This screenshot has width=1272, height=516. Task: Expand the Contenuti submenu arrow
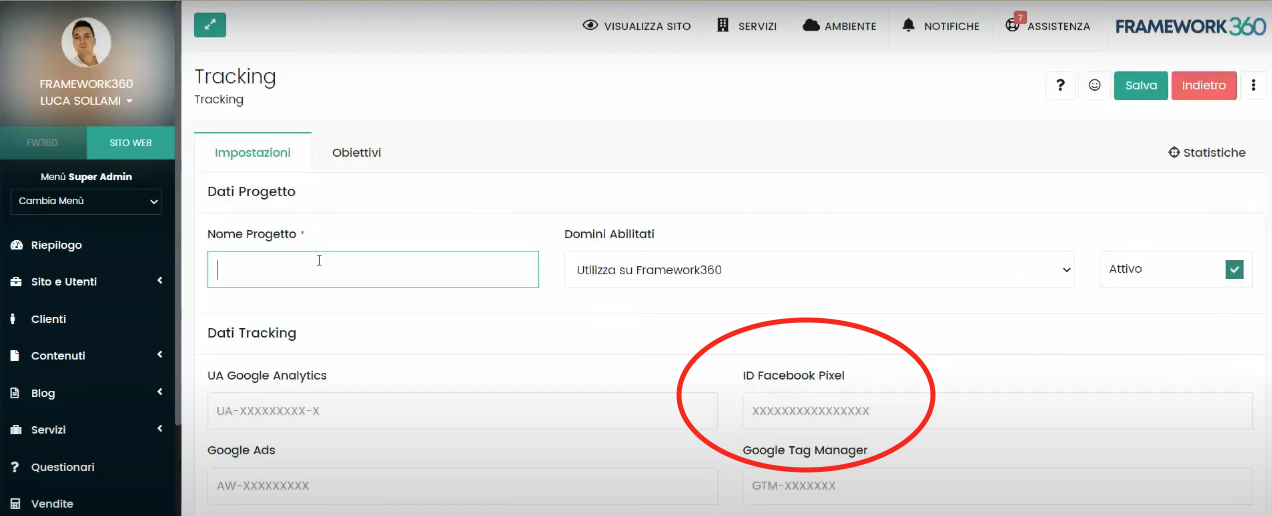[x=160, y=355]
